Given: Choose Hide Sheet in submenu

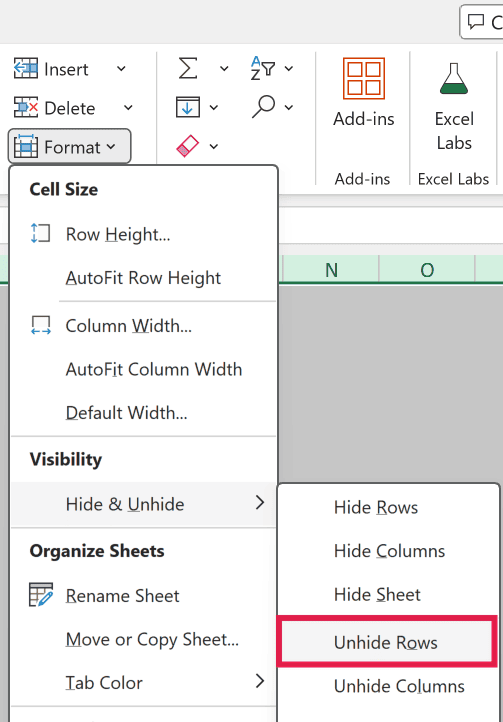Looking at the screenshot, I should (388, 594).
